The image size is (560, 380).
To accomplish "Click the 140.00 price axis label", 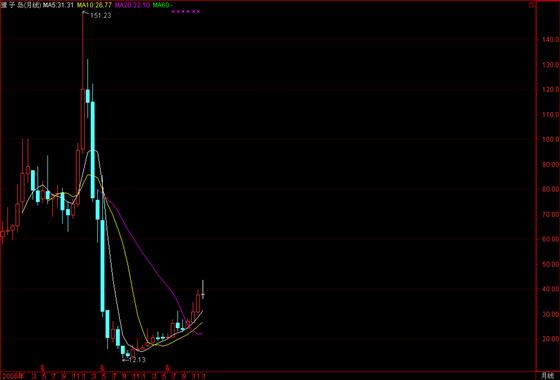I will click(x=550, y=40).
